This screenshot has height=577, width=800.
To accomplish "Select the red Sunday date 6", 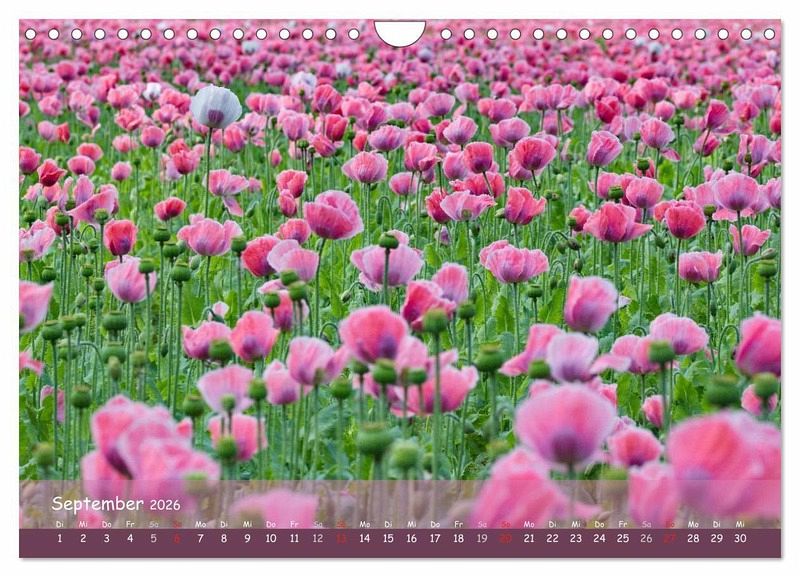I will pyautogui.click(x=177, y=538).
